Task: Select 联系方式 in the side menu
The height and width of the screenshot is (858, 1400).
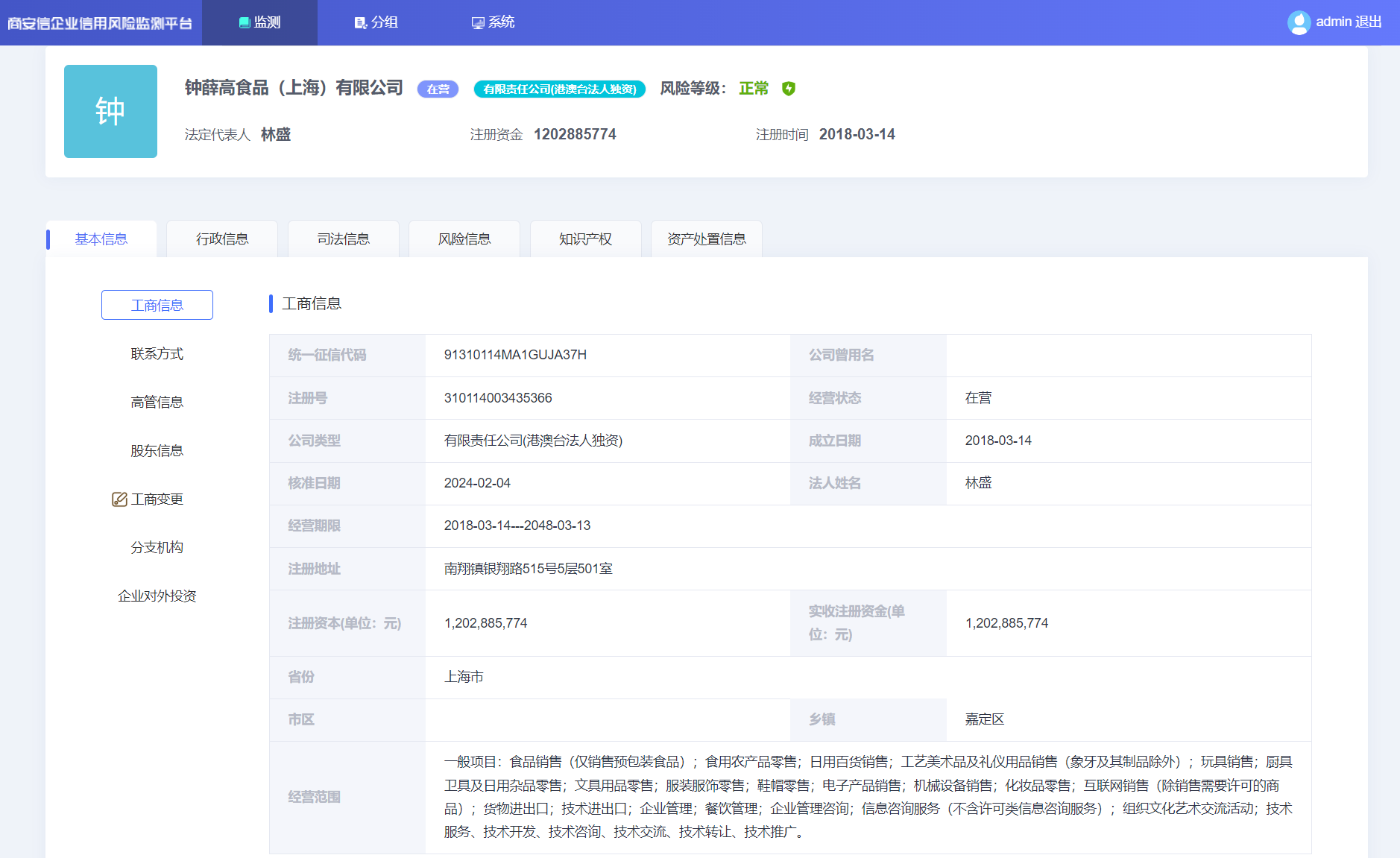Action: click(x=157, y=354)
